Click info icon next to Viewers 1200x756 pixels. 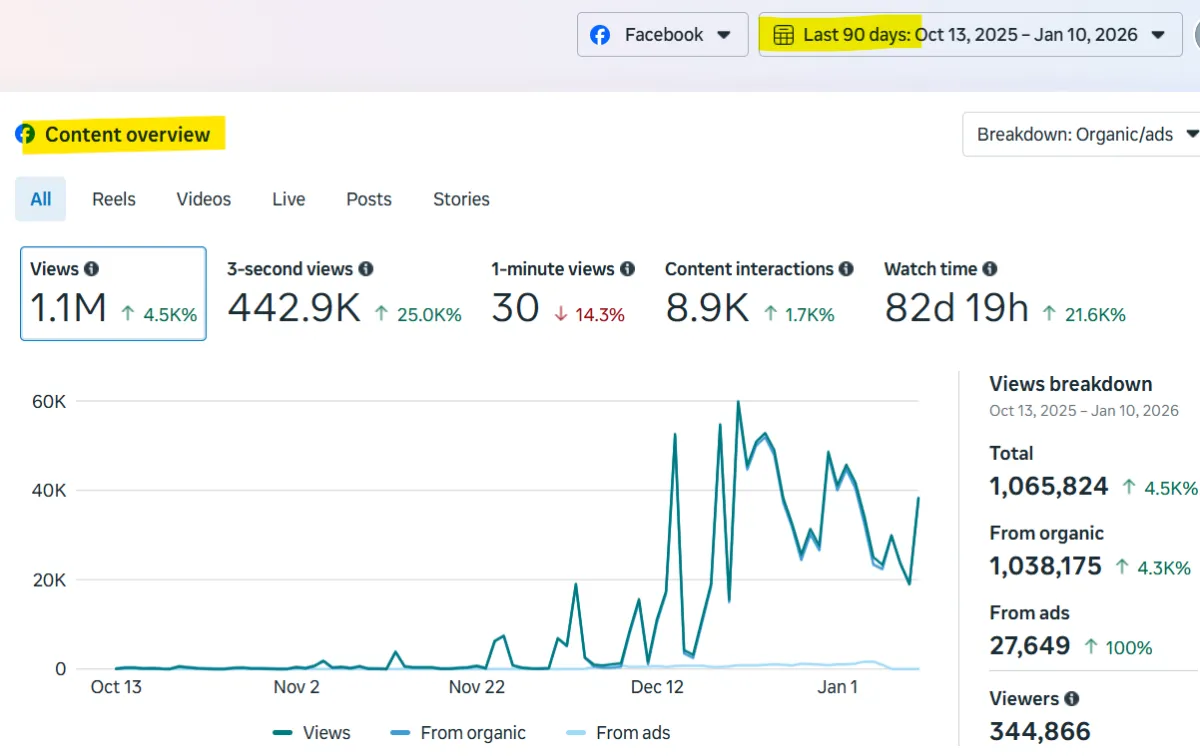1072,699
